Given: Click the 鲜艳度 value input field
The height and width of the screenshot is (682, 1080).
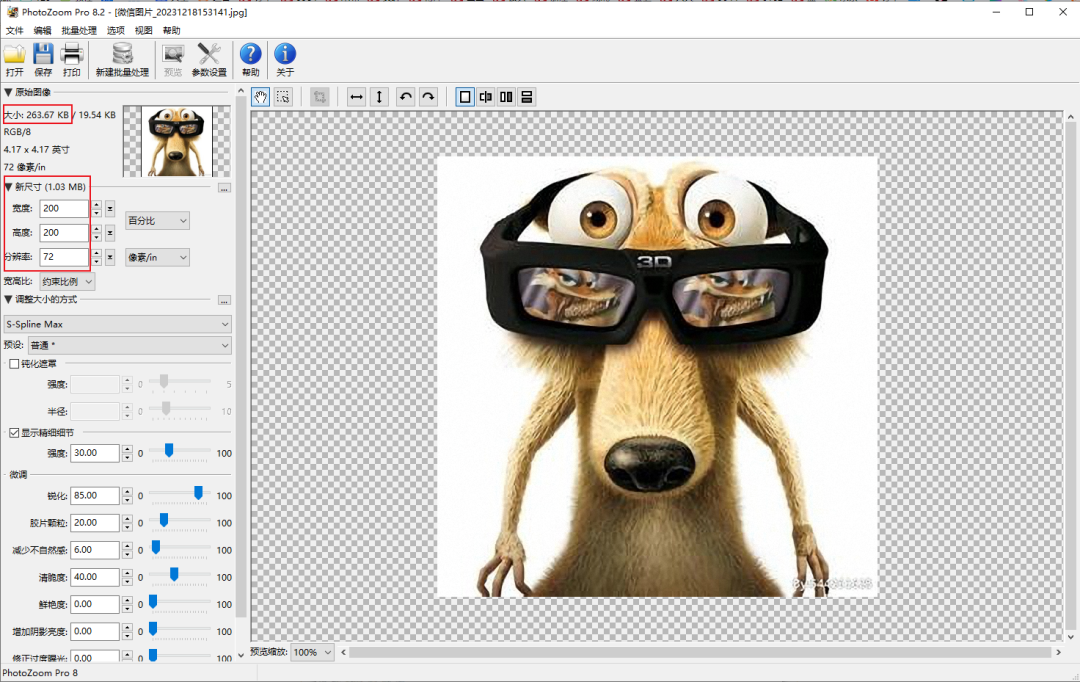Looking at the screenshot, I should pyautogui.click(x=95, y=604).
